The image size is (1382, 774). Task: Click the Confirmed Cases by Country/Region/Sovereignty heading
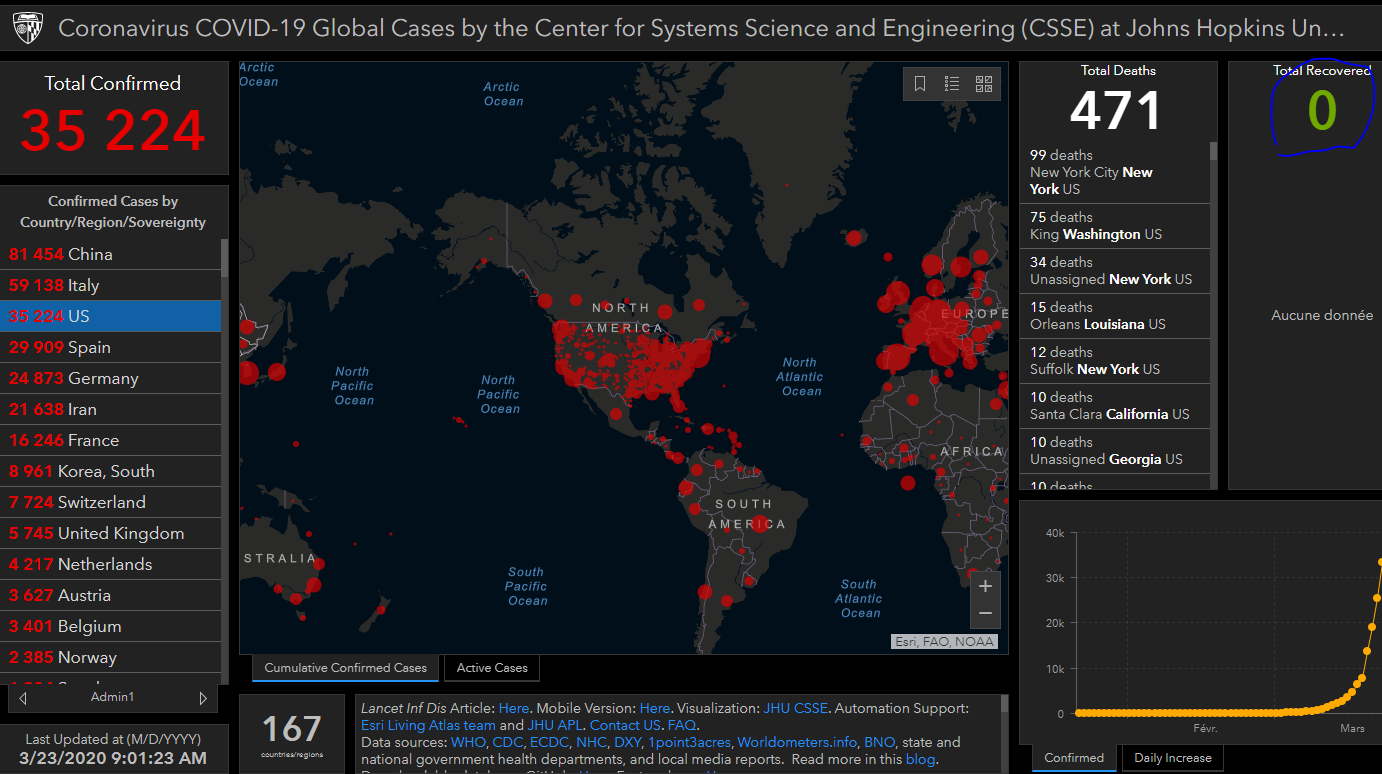coord(113,212)
